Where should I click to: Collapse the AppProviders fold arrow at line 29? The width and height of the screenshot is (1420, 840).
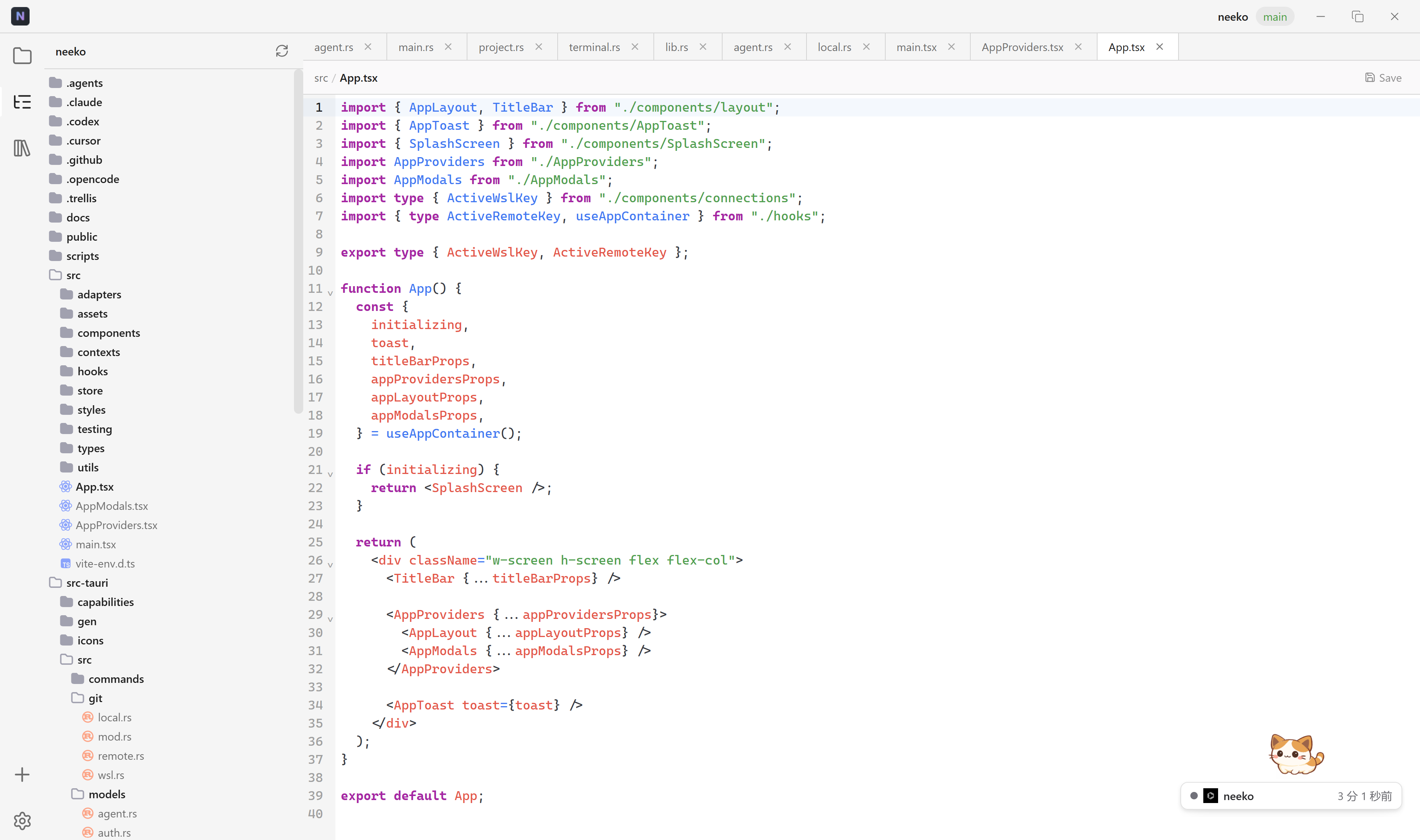point(330,619)
